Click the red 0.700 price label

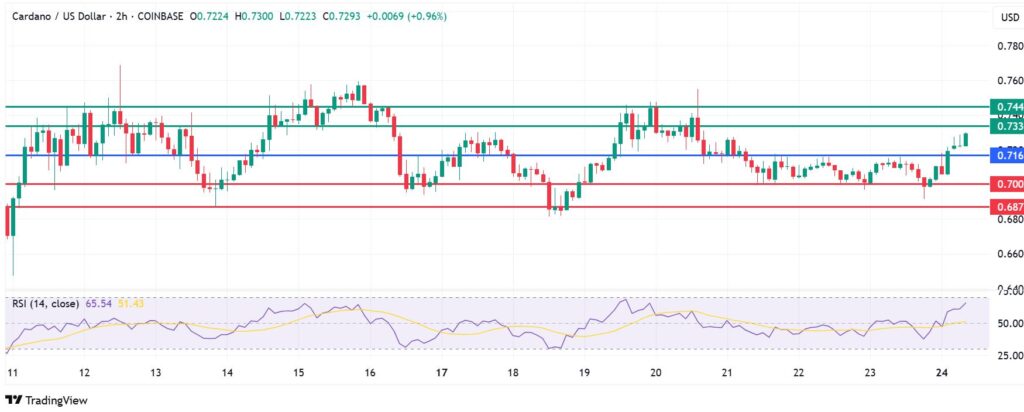click(x=1007, y=184)
